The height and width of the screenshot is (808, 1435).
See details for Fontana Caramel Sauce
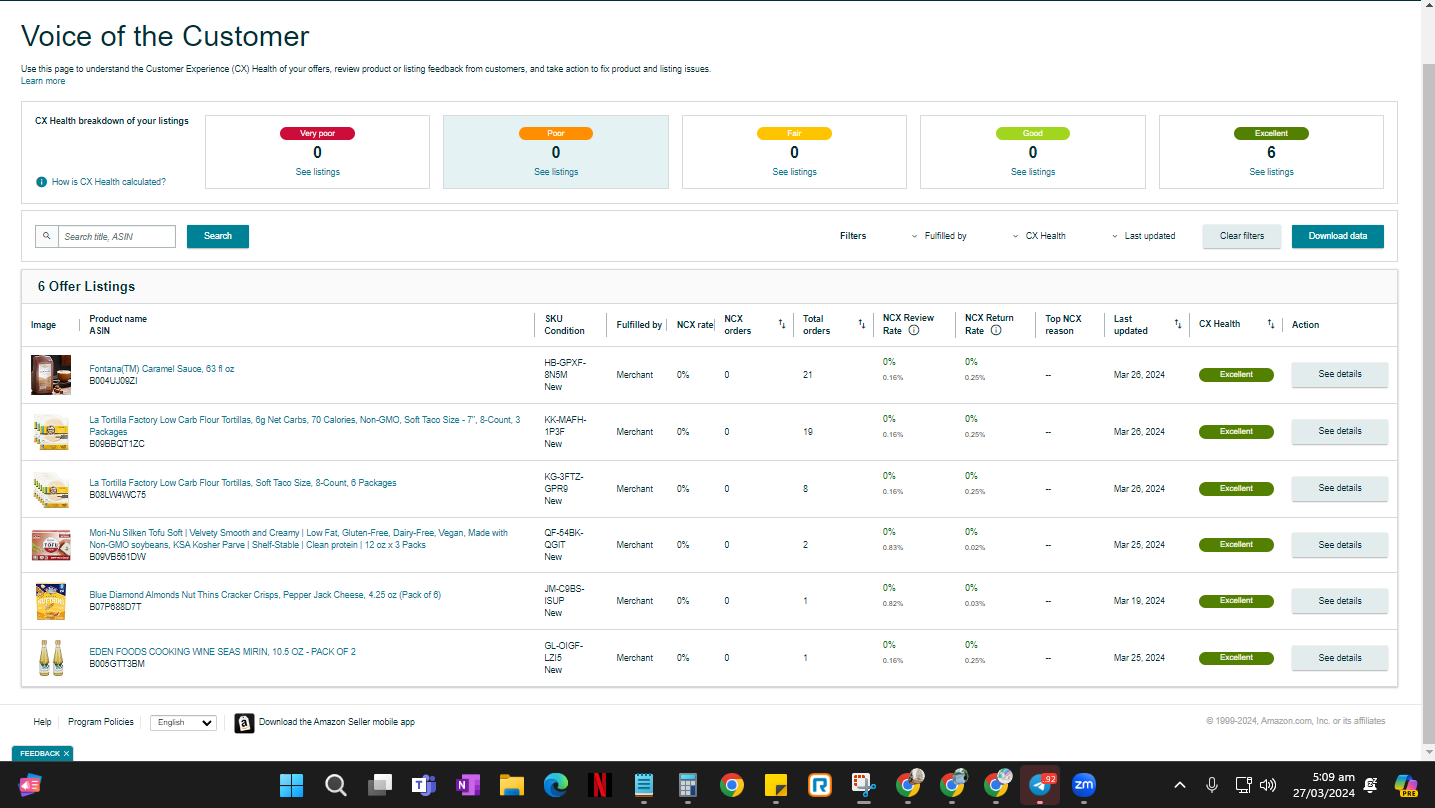tap(1340, 375)
